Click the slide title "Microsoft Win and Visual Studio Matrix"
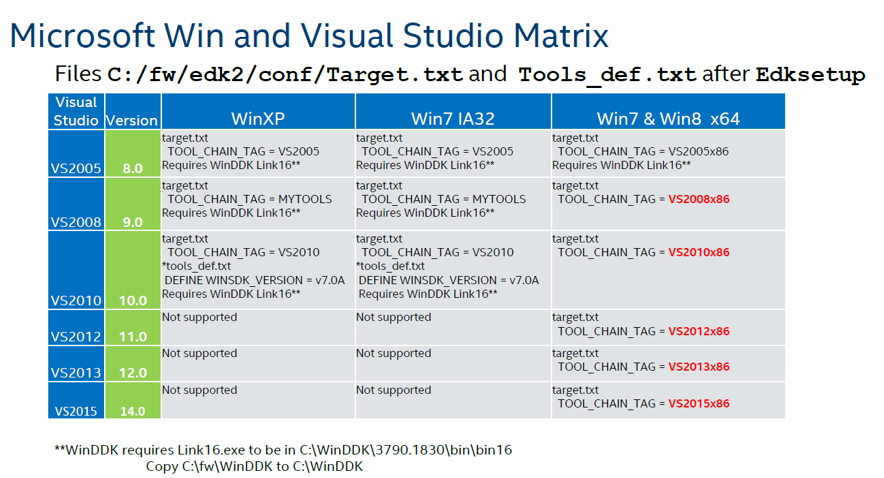 click(x=309, y=36)
